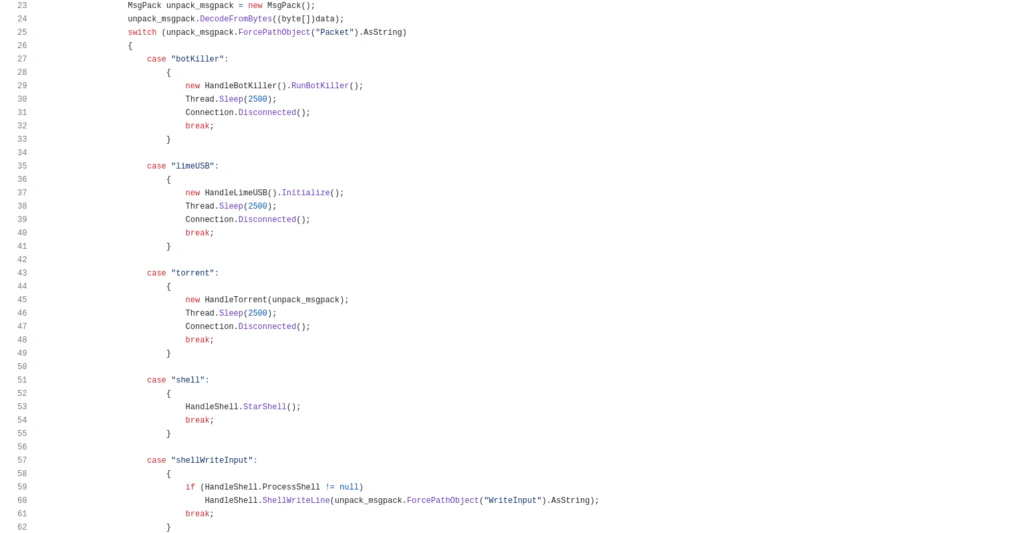Click line number 25 in the gutter

pos(22,32)
